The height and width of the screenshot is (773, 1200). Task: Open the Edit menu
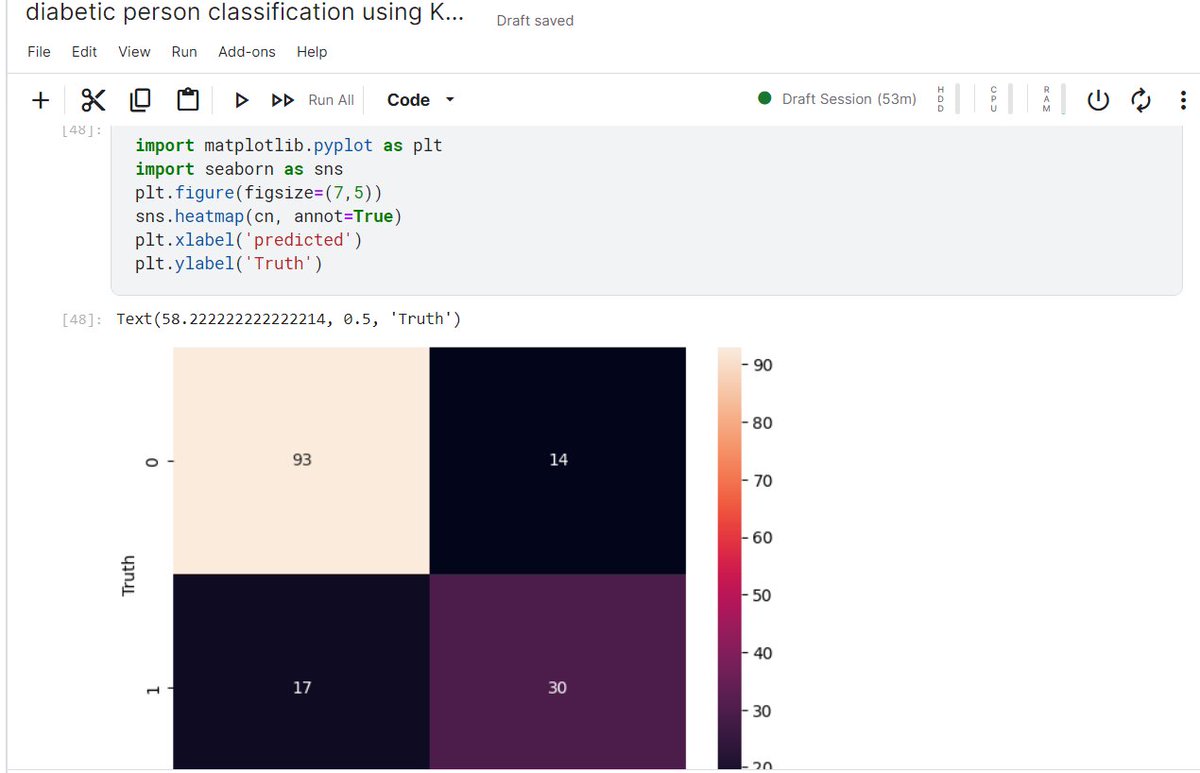(x=84, y=52)
